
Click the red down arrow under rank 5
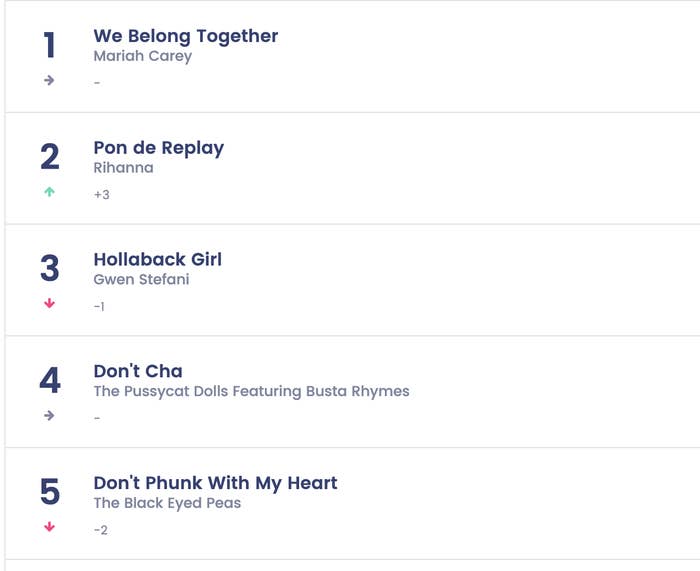coord(49,527)
